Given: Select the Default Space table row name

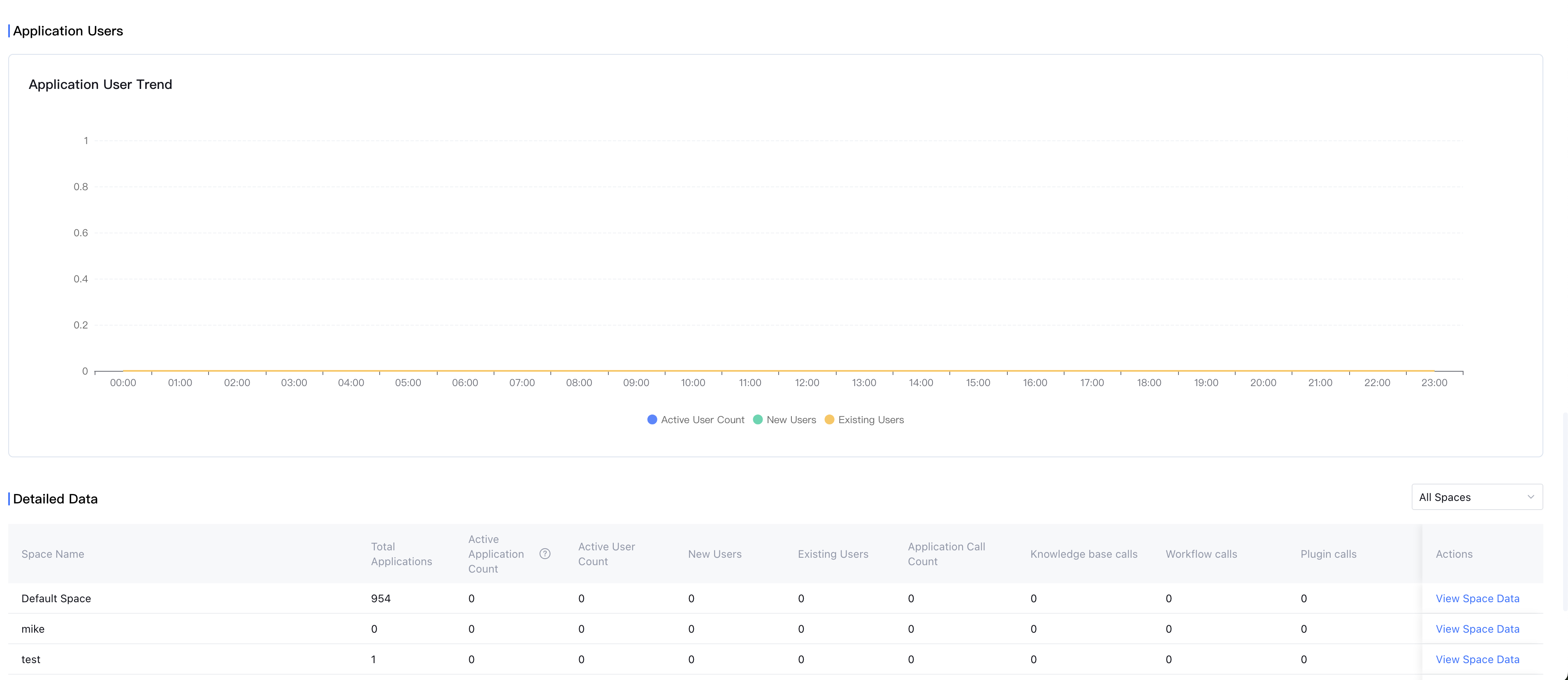Looking at the screenshot, I should [x=56, y=598].
